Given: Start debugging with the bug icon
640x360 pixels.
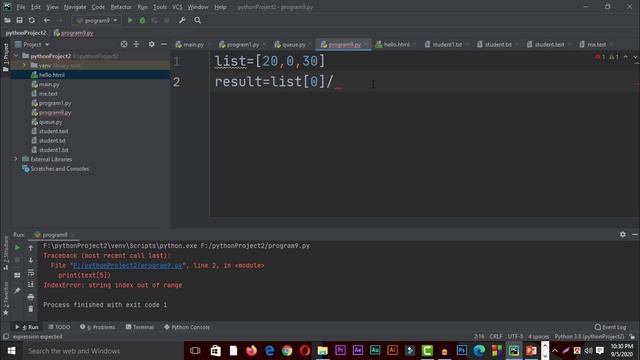Looking at the screenshot, I should point(142,20).
